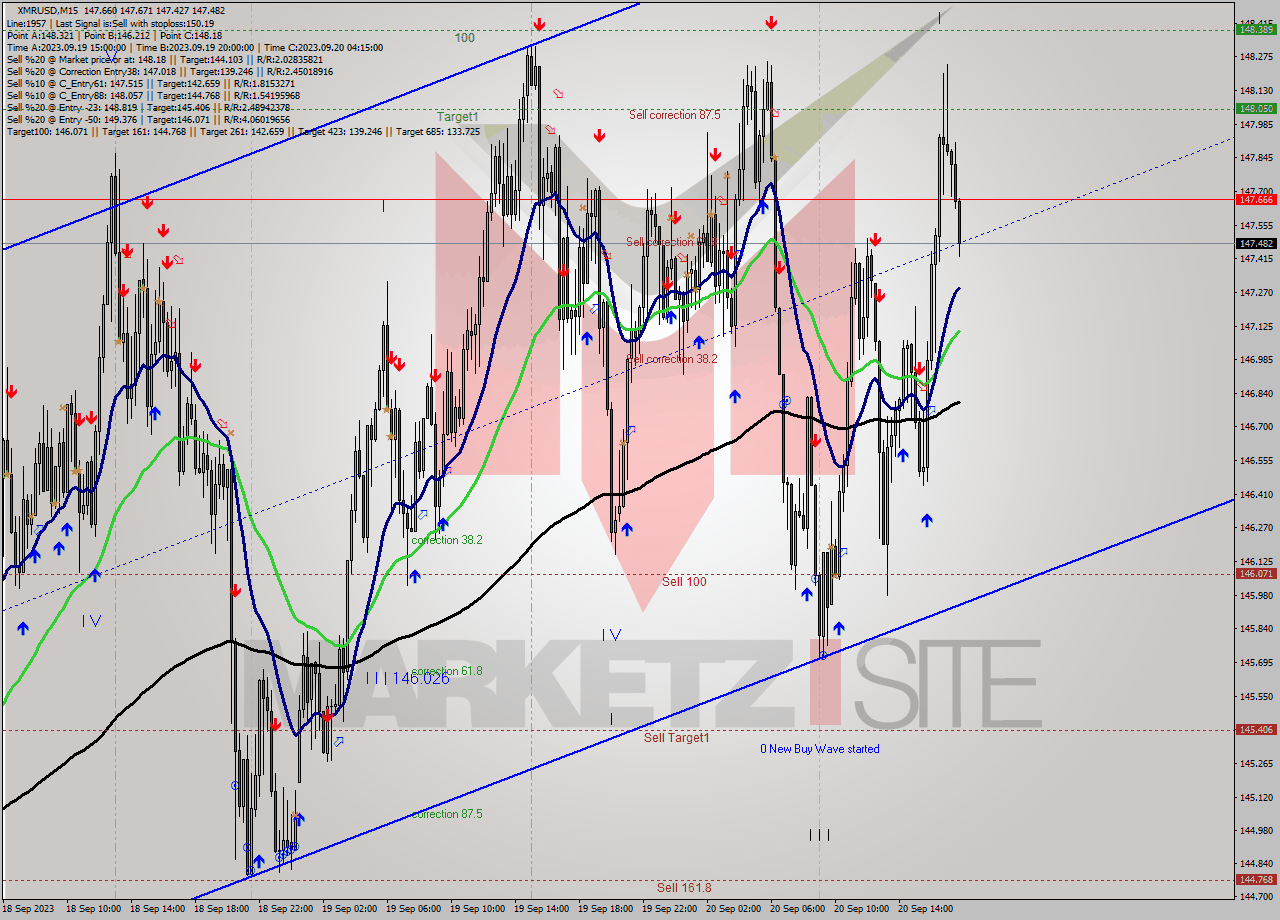Click the 148.415 price axis value
Image resolution: width=1280 pixels, height=920 pixels.
(1256, 23)
